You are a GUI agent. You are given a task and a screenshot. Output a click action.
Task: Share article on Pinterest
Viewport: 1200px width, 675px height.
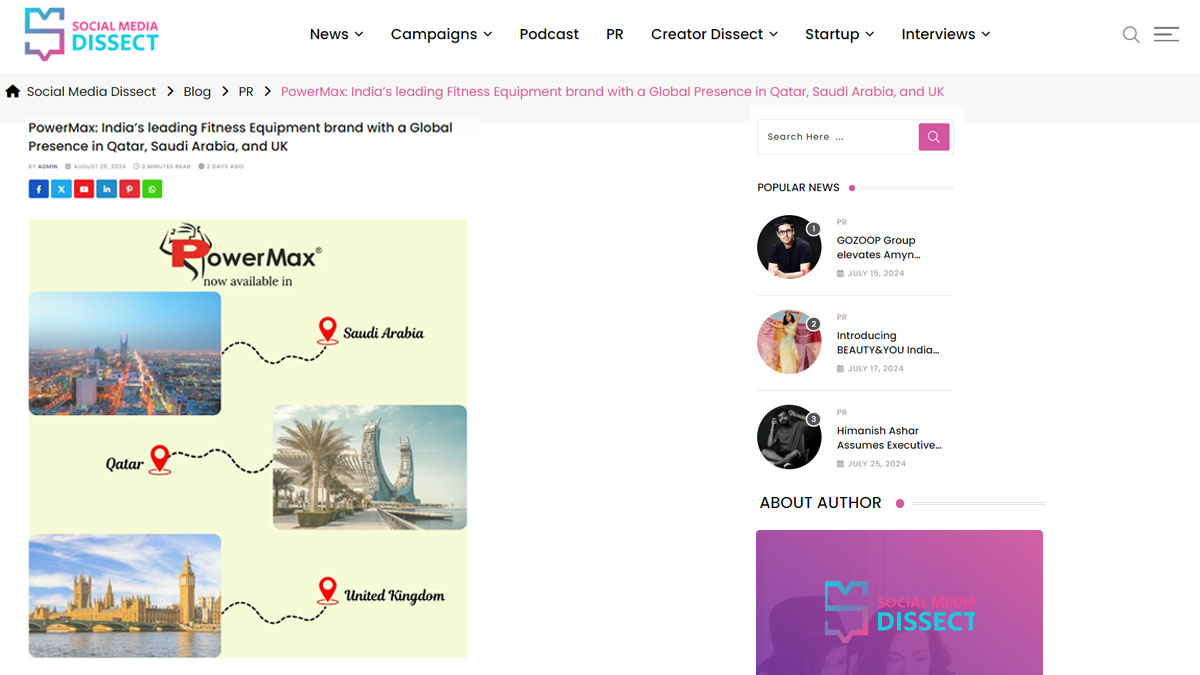coord(129,189)
